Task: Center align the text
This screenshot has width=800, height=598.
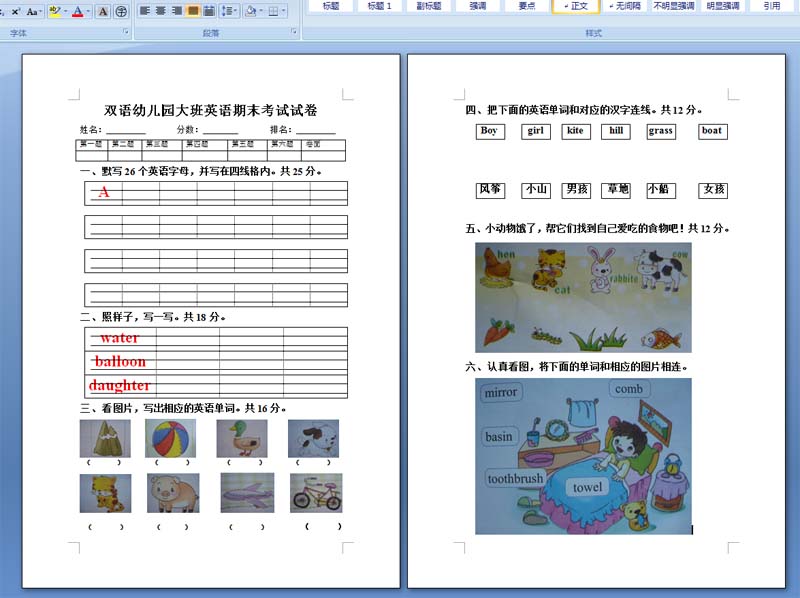Action: [x=161, y=11]
